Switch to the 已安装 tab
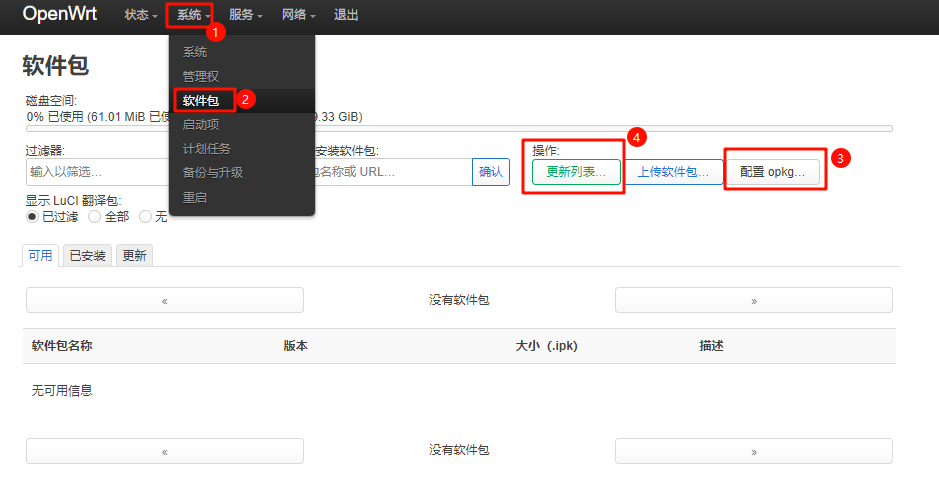The image size is (939, 496). pos(88,255)
